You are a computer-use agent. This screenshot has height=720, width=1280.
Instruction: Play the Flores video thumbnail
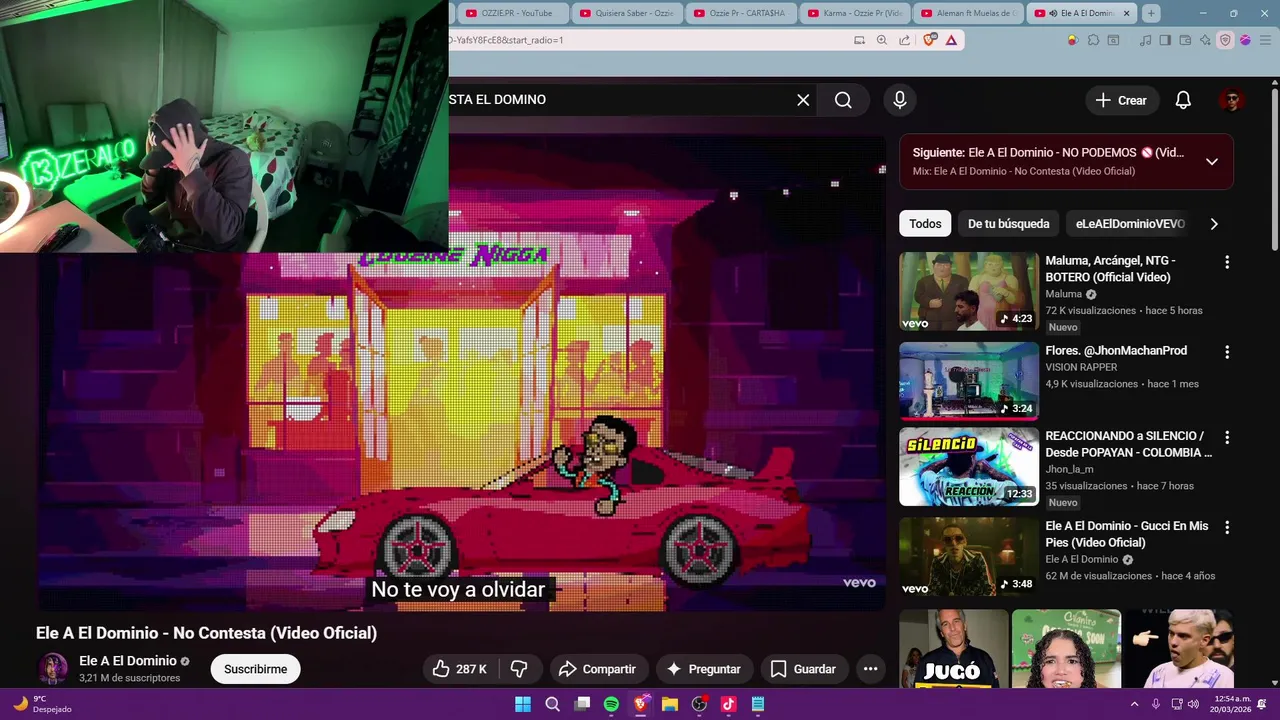[x=969, y=381]
